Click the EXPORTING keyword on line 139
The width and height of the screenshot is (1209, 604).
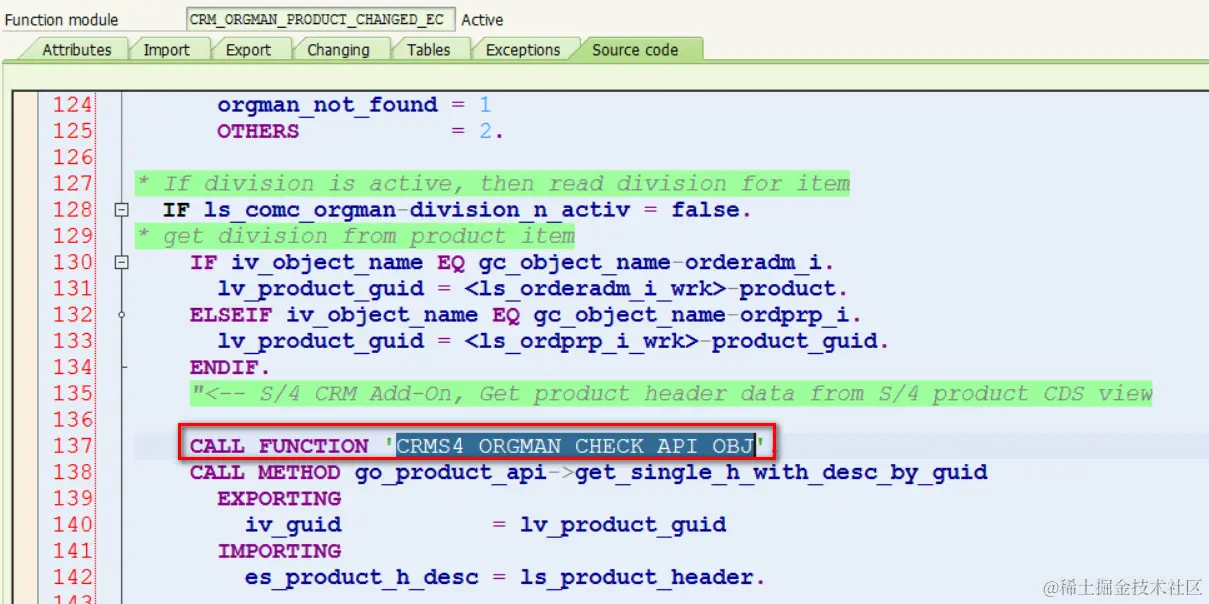point(279,498)
